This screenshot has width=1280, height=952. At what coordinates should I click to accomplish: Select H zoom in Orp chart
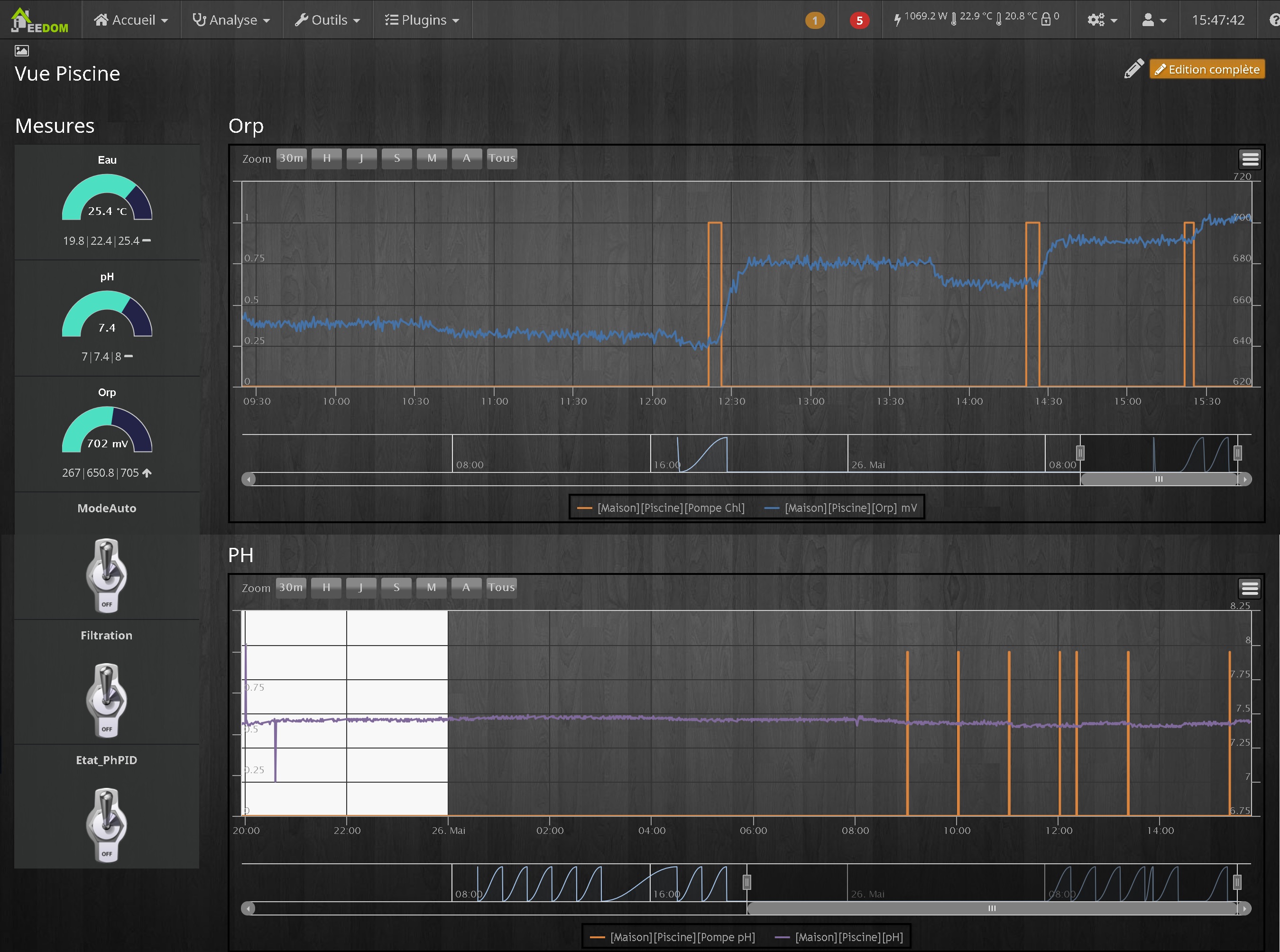[327, 158]
